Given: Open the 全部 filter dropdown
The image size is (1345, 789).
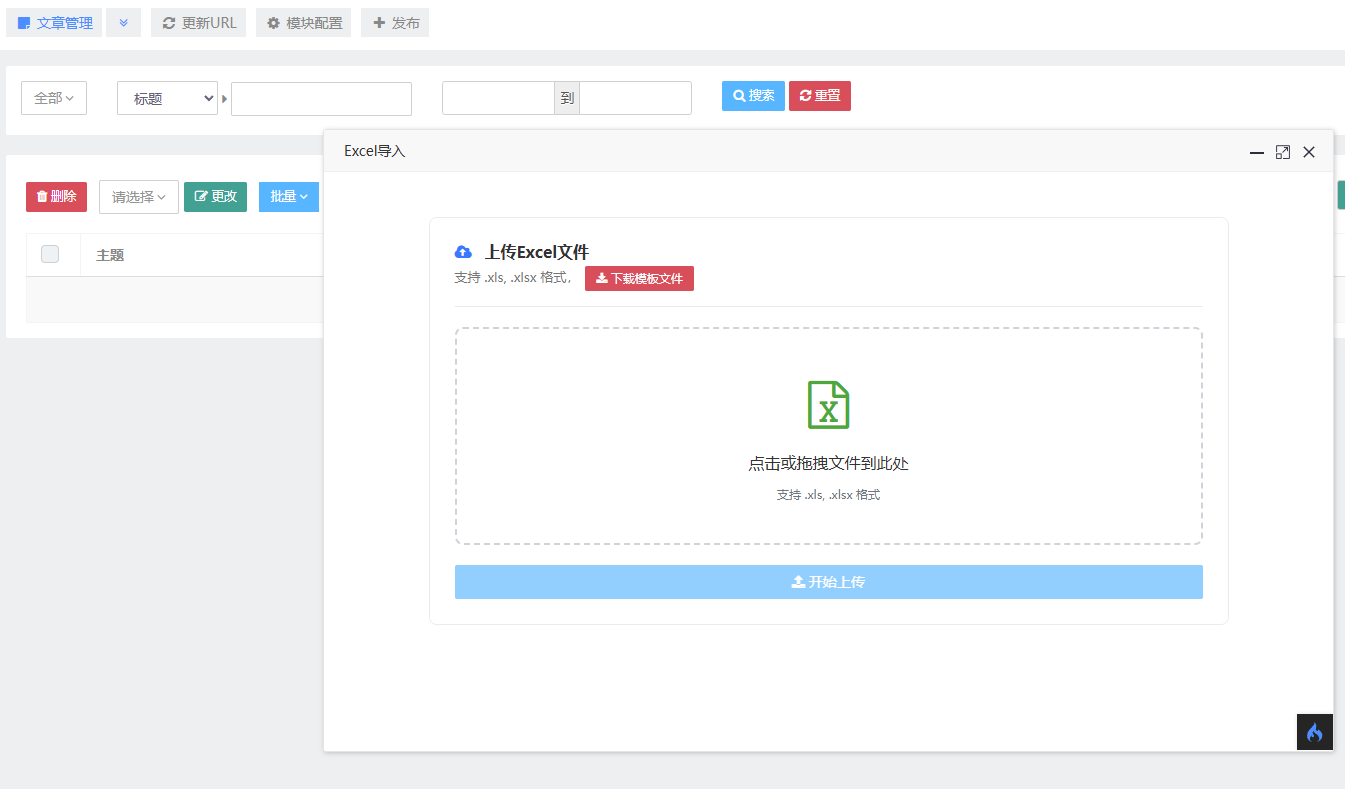Looking at the screenshot, I should click(54, 98).
